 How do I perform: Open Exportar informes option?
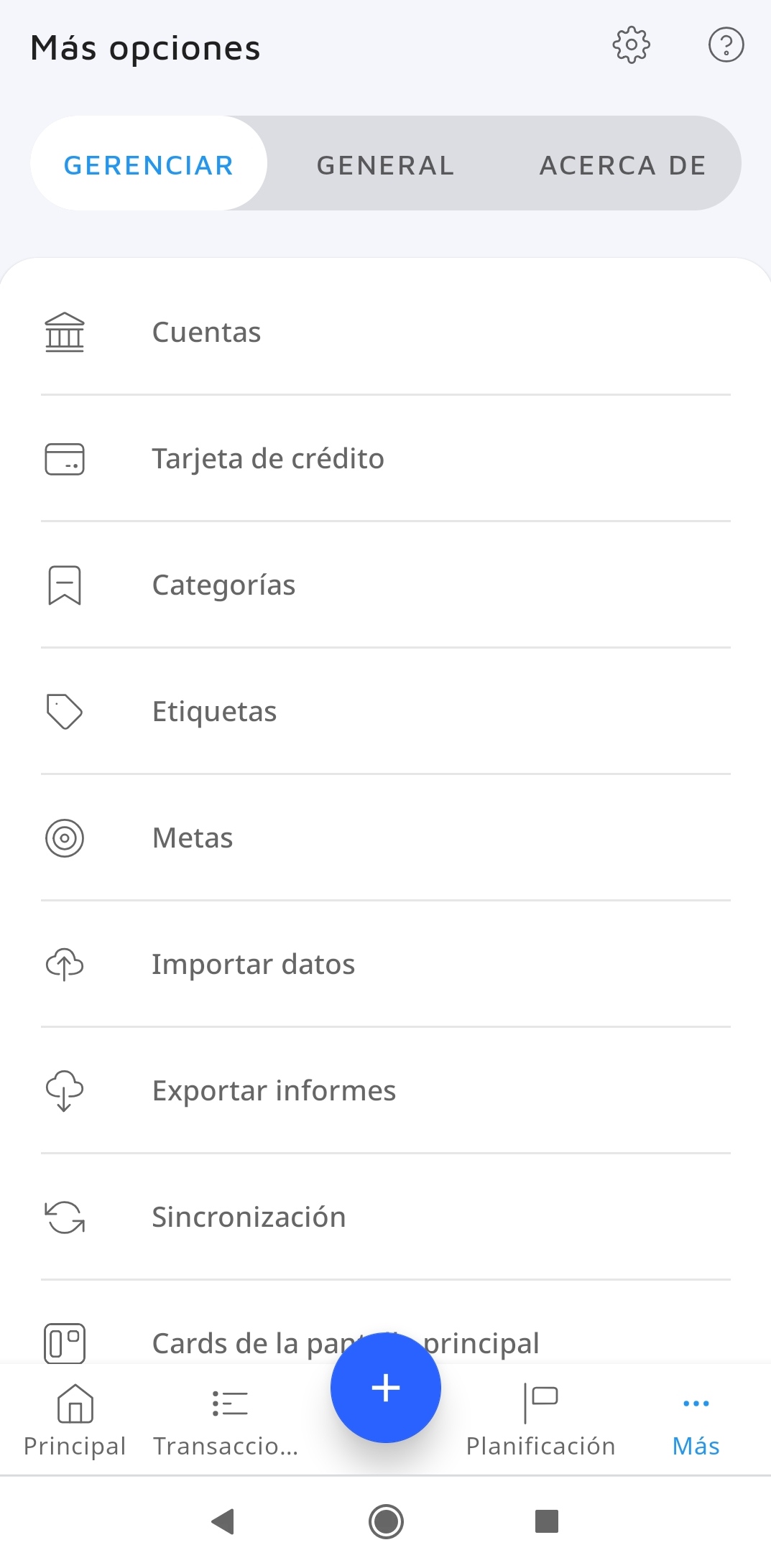pyautogui.click(x=274, y=1091)
